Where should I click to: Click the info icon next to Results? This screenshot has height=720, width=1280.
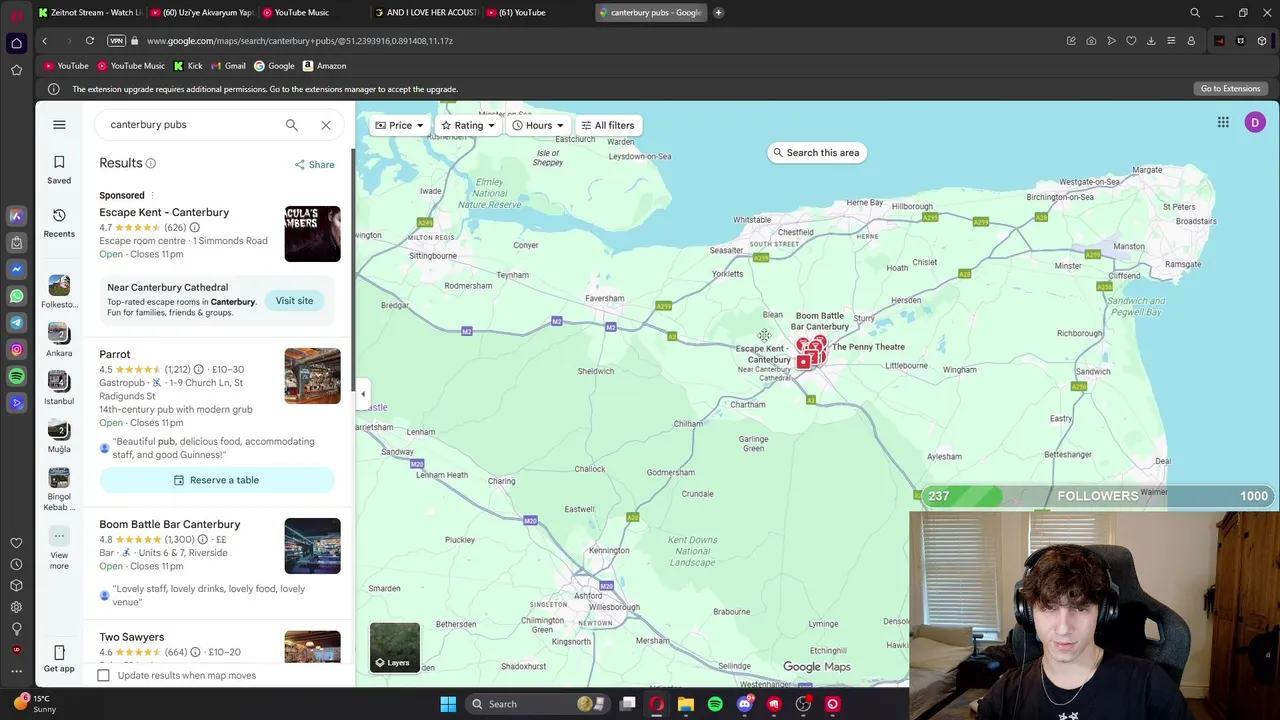point(151,163)
